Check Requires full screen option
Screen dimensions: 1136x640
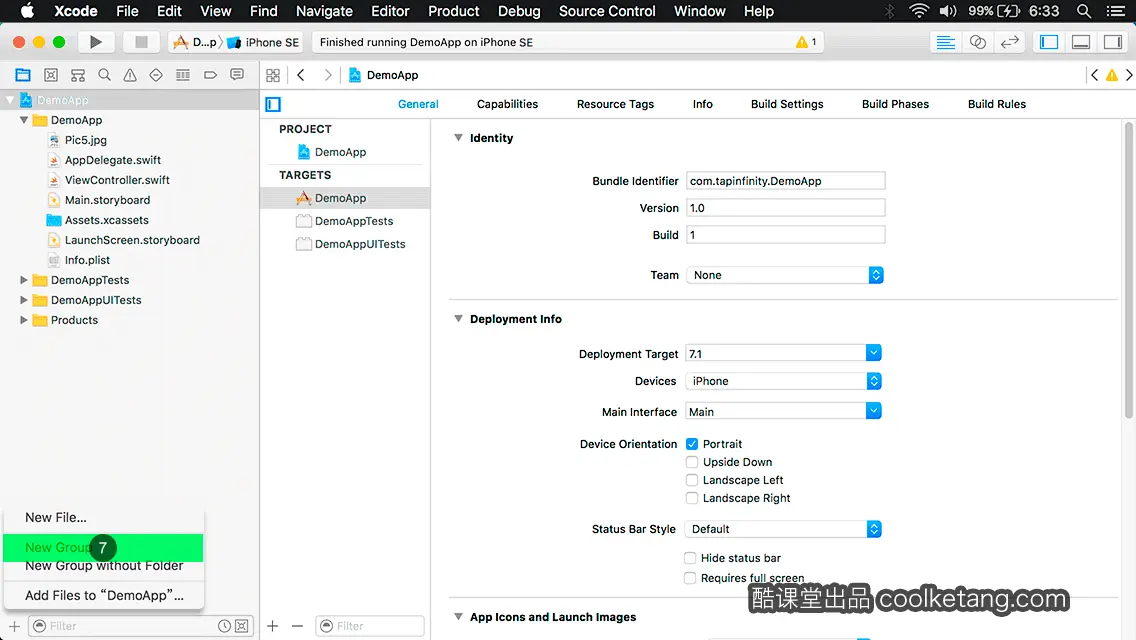[x=690, y=578]
